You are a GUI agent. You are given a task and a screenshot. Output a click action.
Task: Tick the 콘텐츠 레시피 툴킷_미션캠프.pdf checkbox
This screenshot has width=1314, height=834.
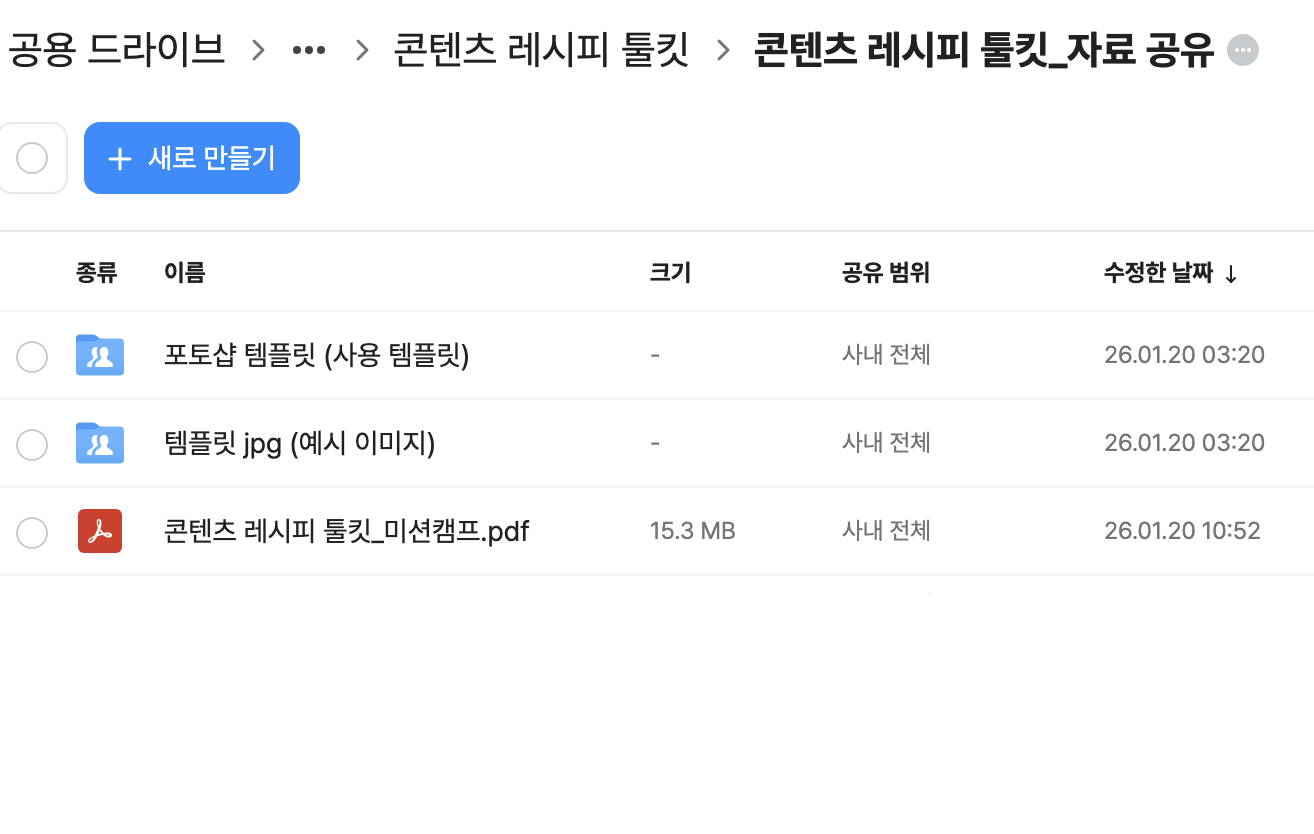(32, 532)
